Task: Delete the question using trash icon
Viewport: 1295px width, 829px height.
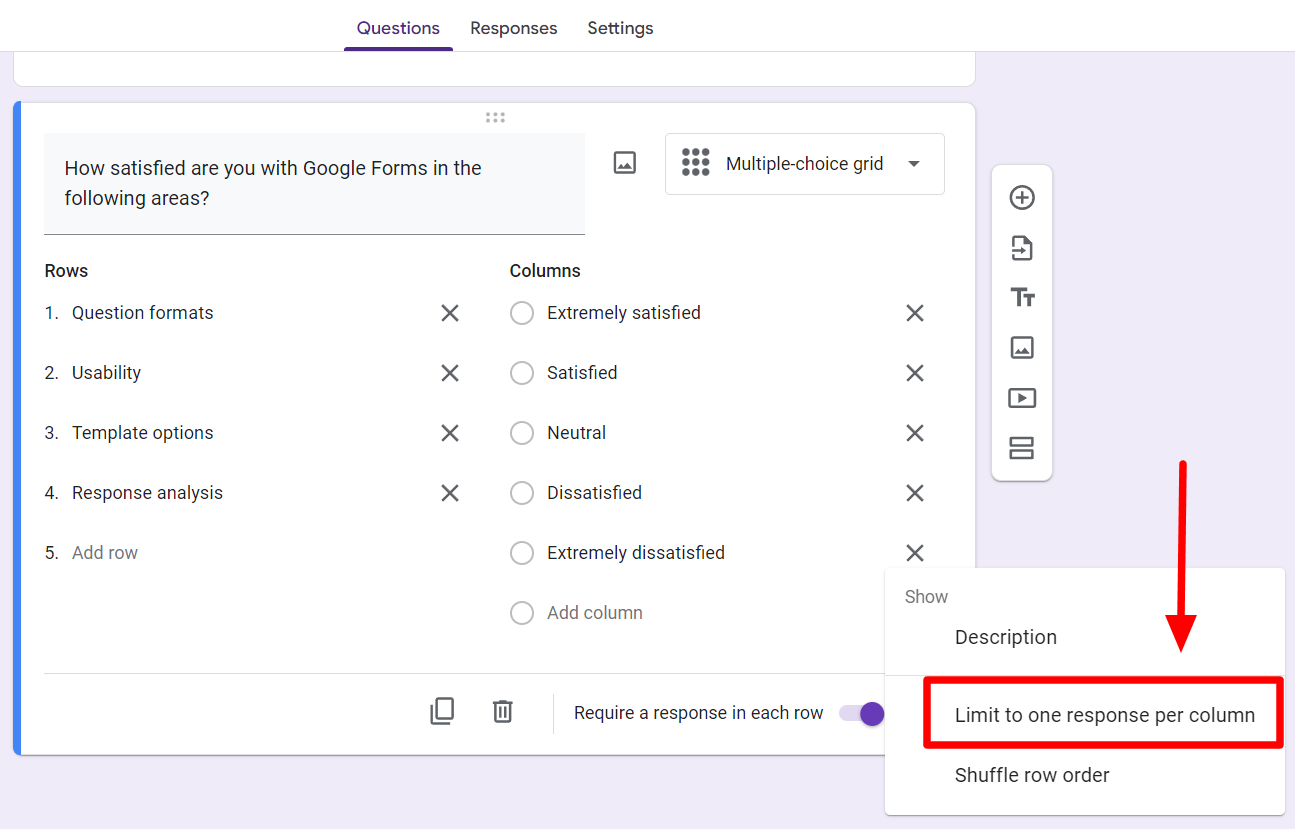Action: tap(502, 711)
